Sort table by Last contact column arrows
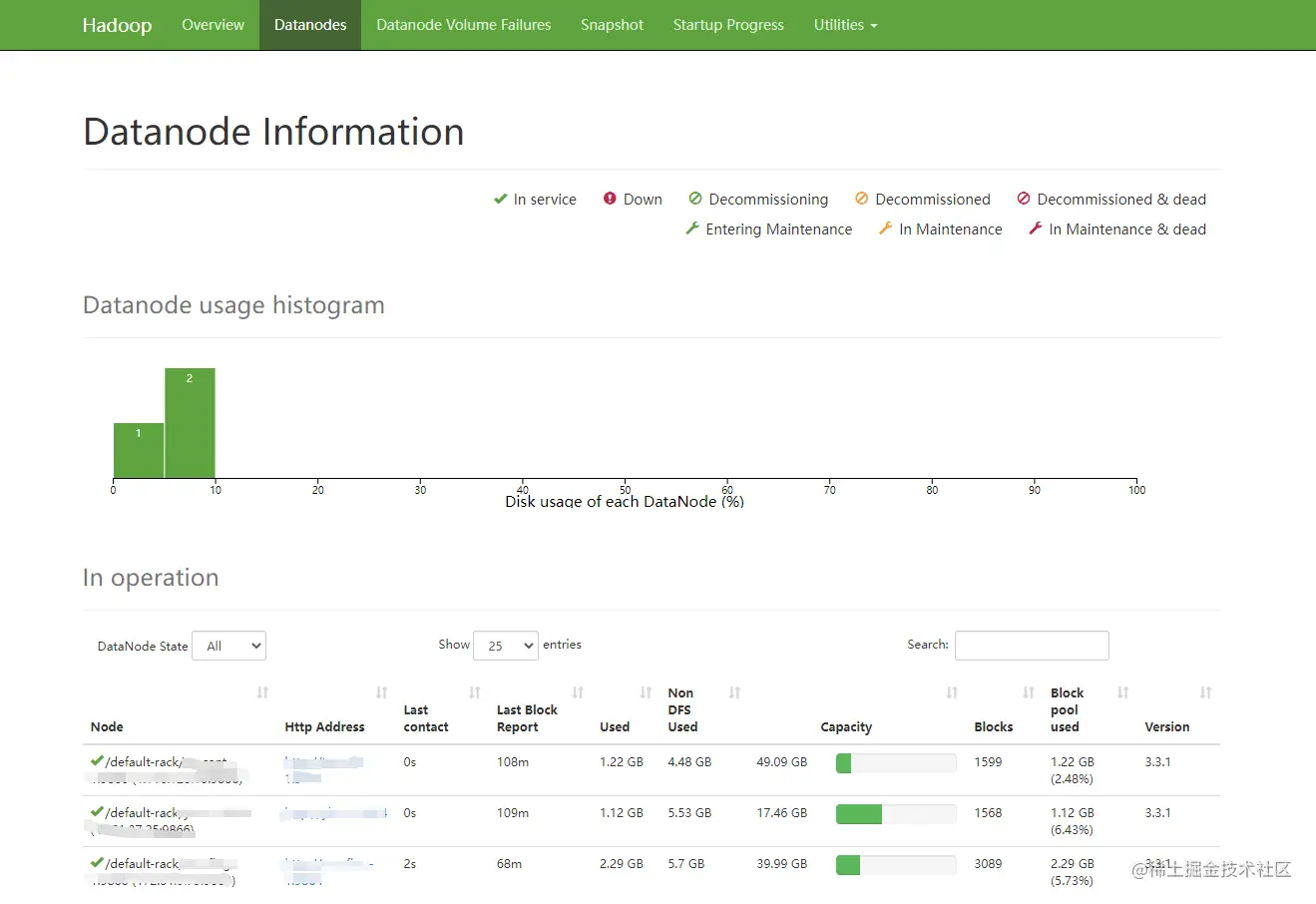The width and height of the screenshot is (1316, 904). 475,692
